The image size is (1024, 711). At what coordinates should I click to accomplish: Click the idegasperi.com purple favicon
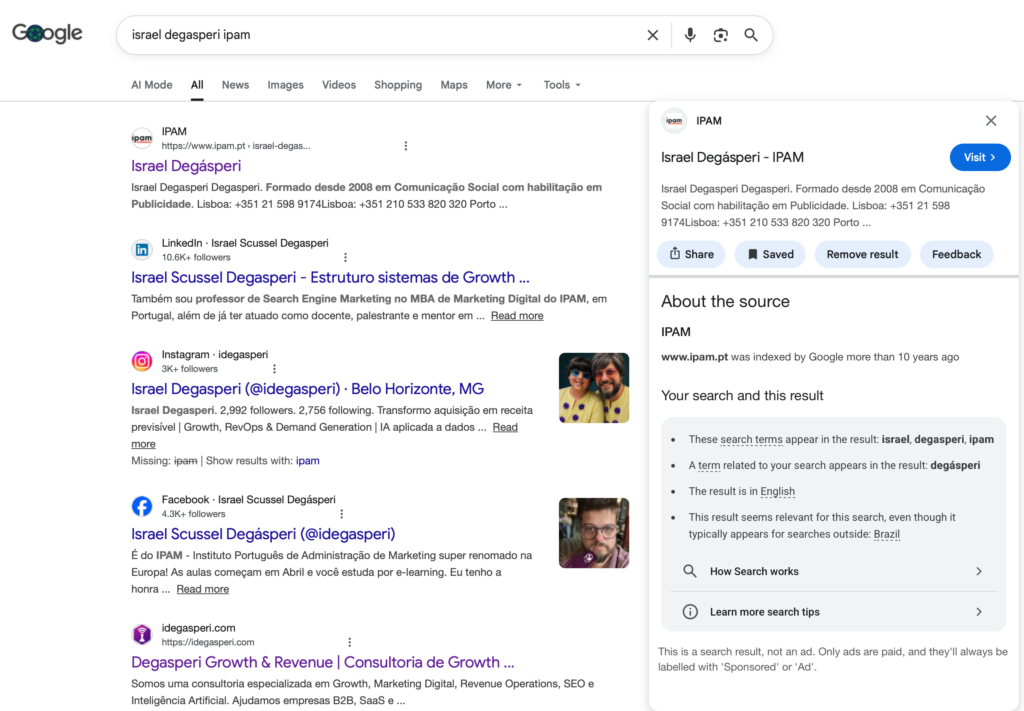click(142, 634)
